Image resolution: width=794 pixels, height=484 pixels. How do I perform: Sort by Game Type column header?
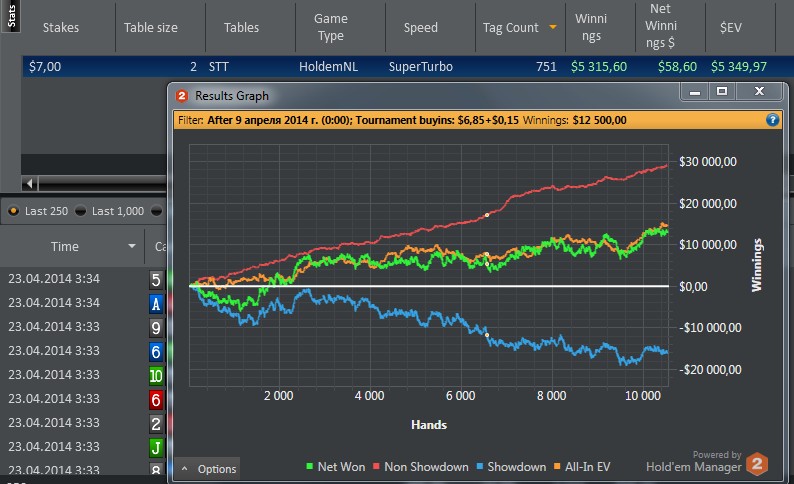(x=331, y=27)
